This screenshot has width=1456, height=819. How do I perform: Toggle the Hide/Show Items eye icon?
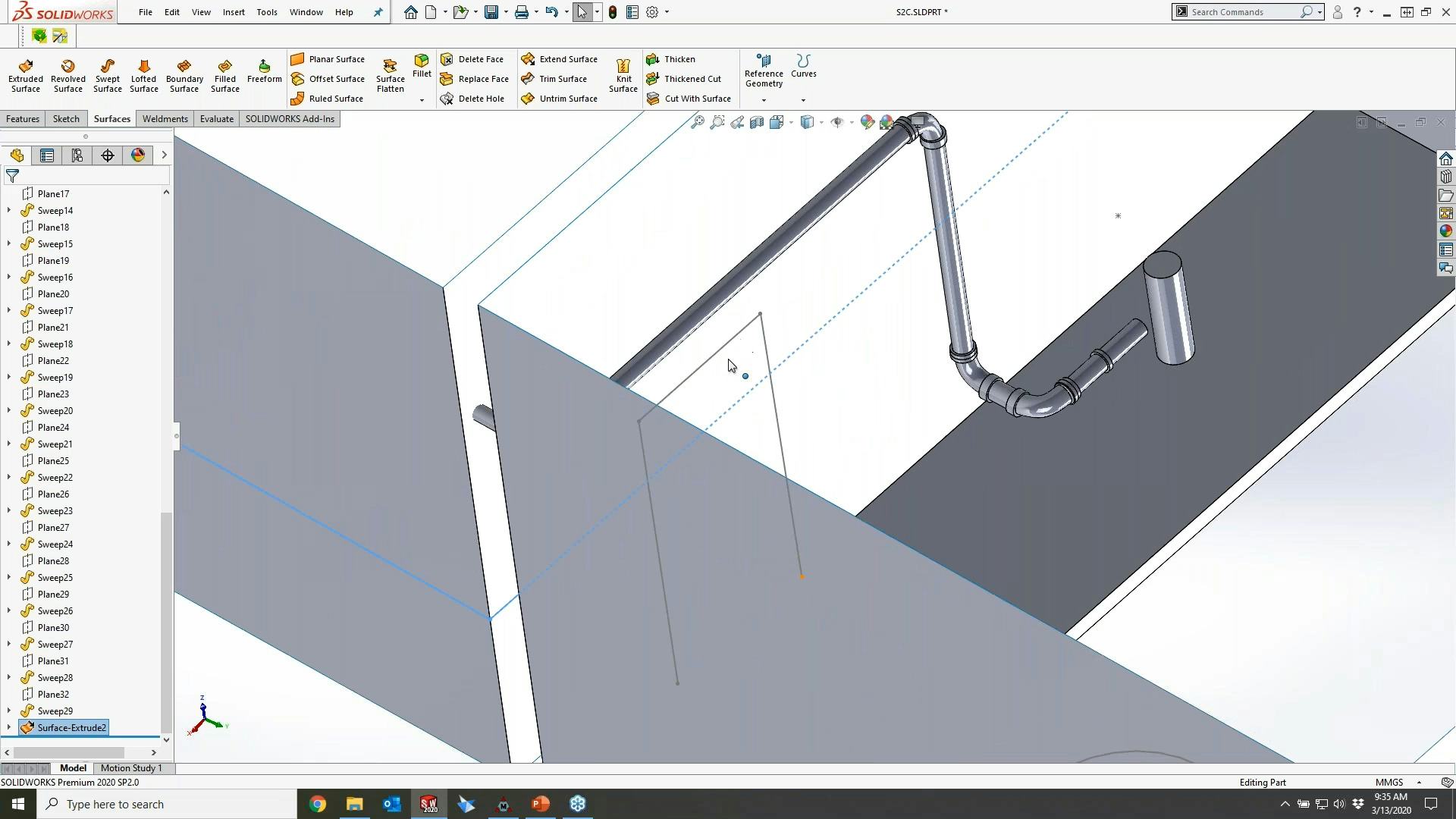(837, 122)
